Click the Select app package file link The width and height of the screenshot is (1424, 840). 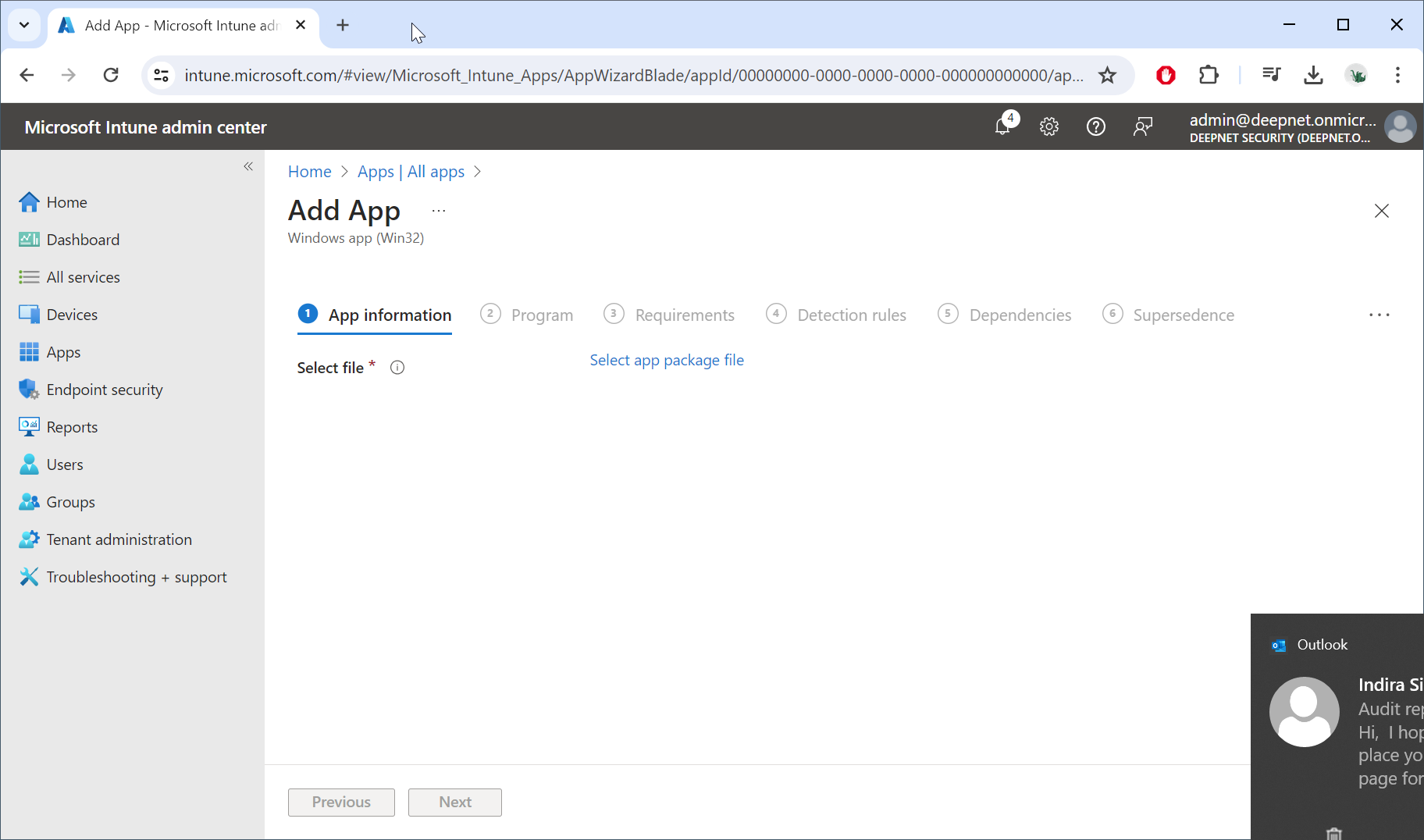point(666,360)
